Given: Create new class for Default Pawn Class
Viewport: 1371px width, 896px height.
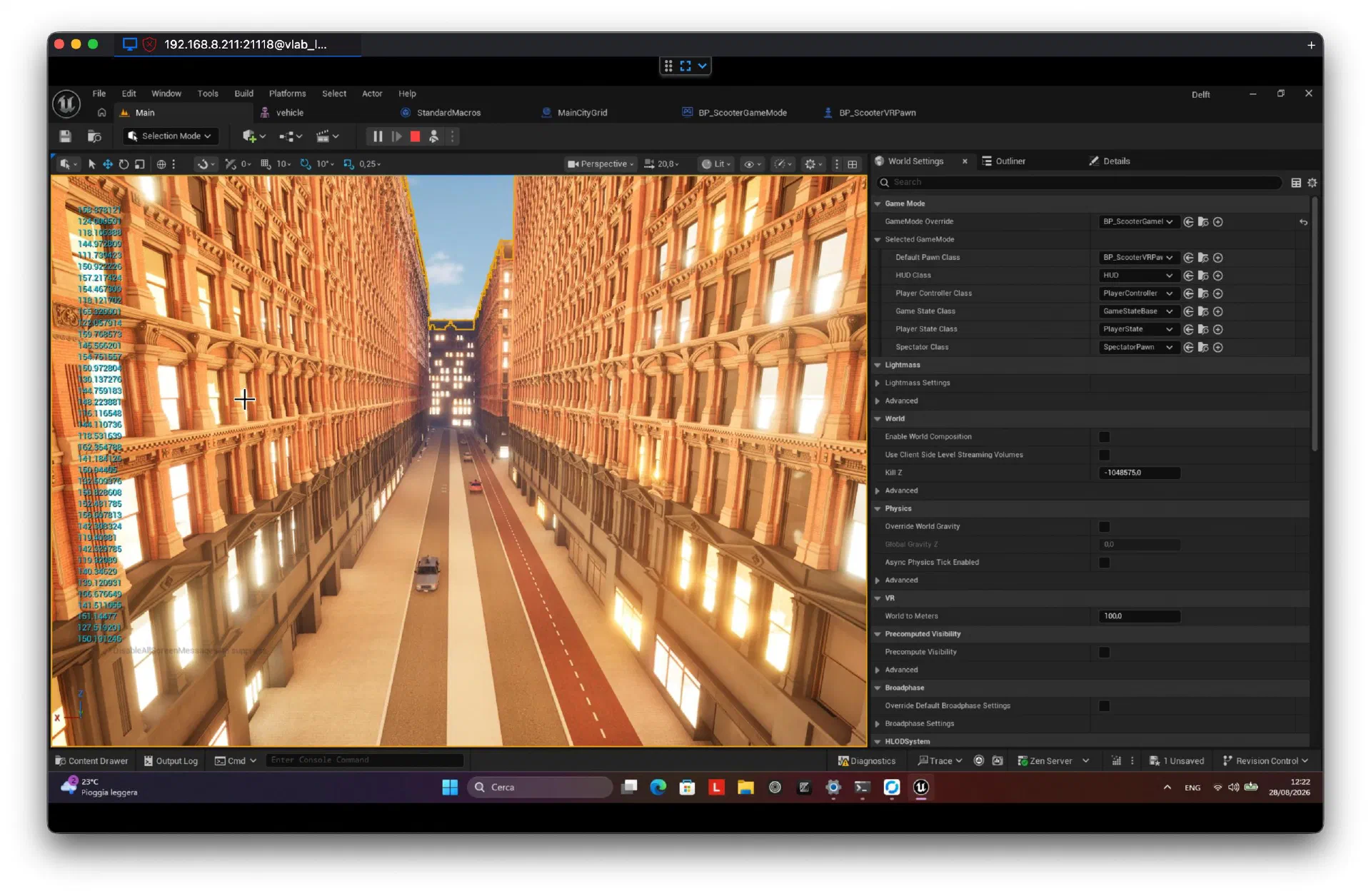Looking at the screenshot, I should [1218, 258].
